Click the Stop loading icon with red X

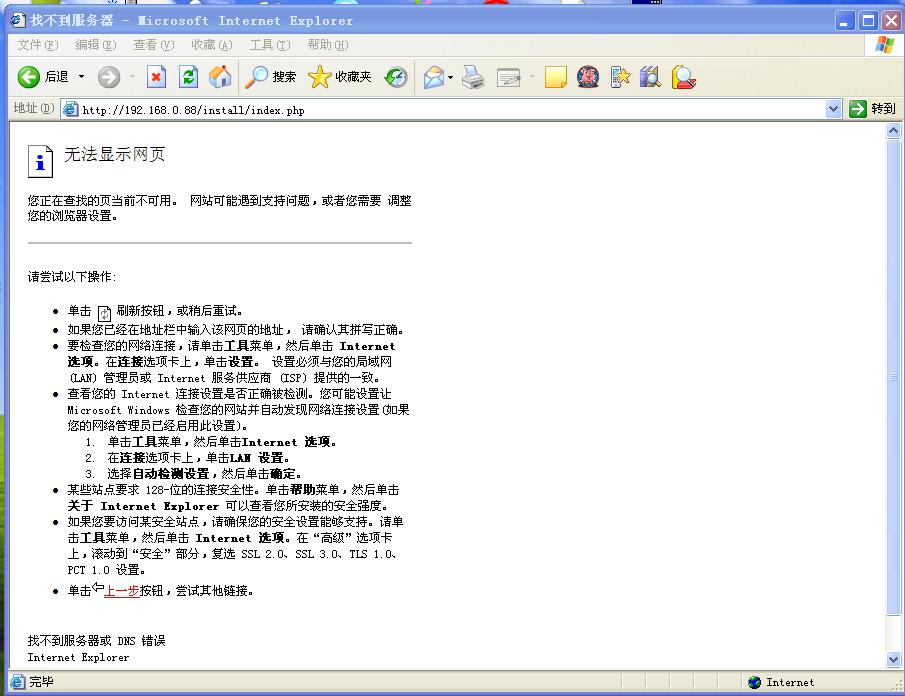pyautogui.click(x=156, y=77)
